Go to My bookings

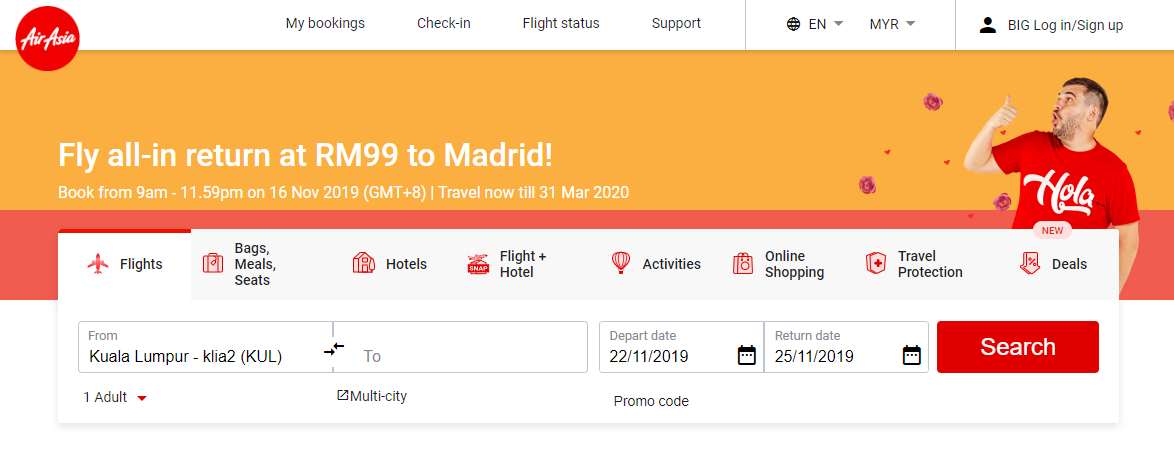click(325, 23)
